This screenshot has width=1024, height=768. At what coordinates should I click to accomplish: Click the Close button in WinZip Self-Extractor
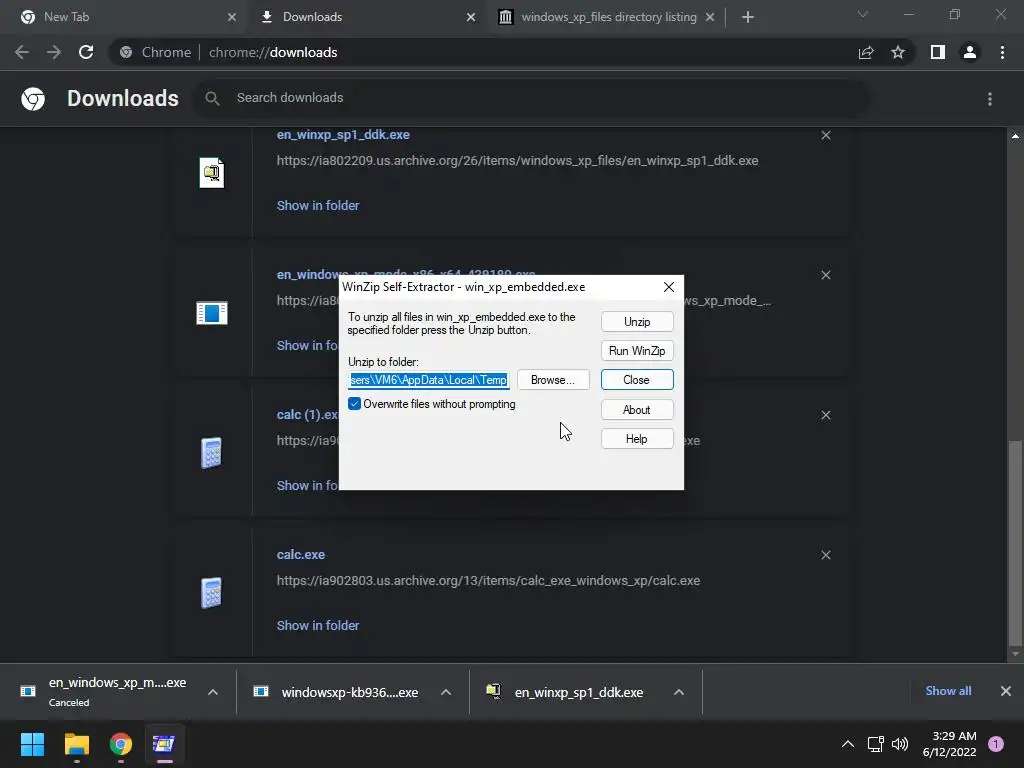[x=637, y=379]
